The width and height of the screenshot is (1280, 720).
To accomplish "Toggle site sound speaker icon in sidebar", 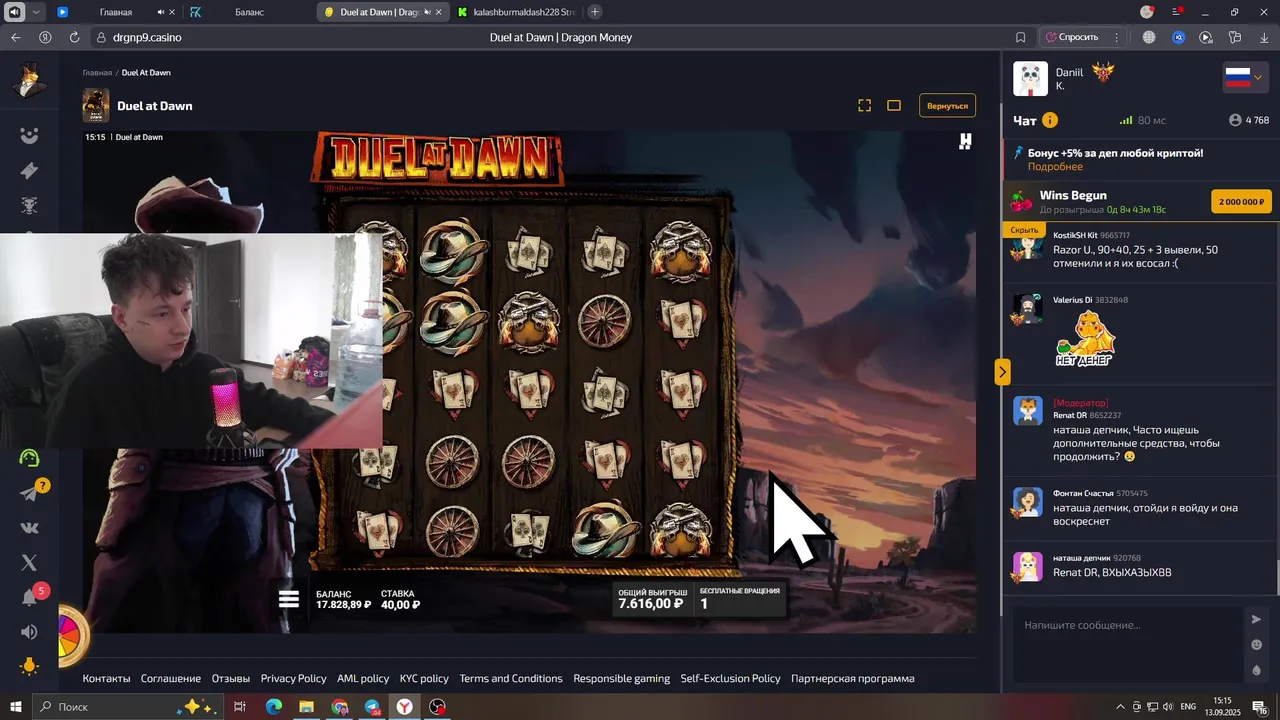I will click(30, 632).
